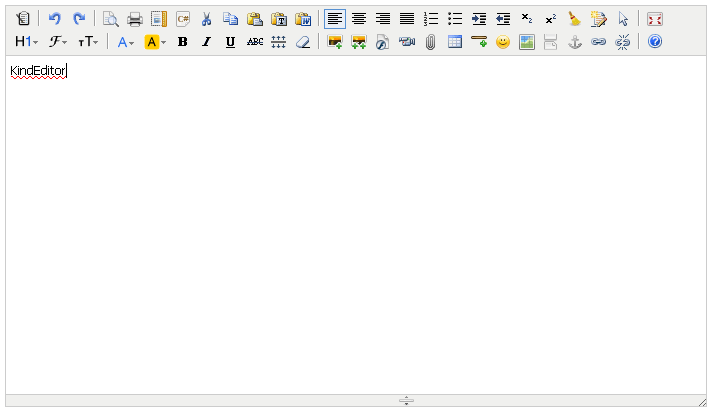Insert a bulleted list
Viewport: 711px width, 413px height.
tap(455, 19)
